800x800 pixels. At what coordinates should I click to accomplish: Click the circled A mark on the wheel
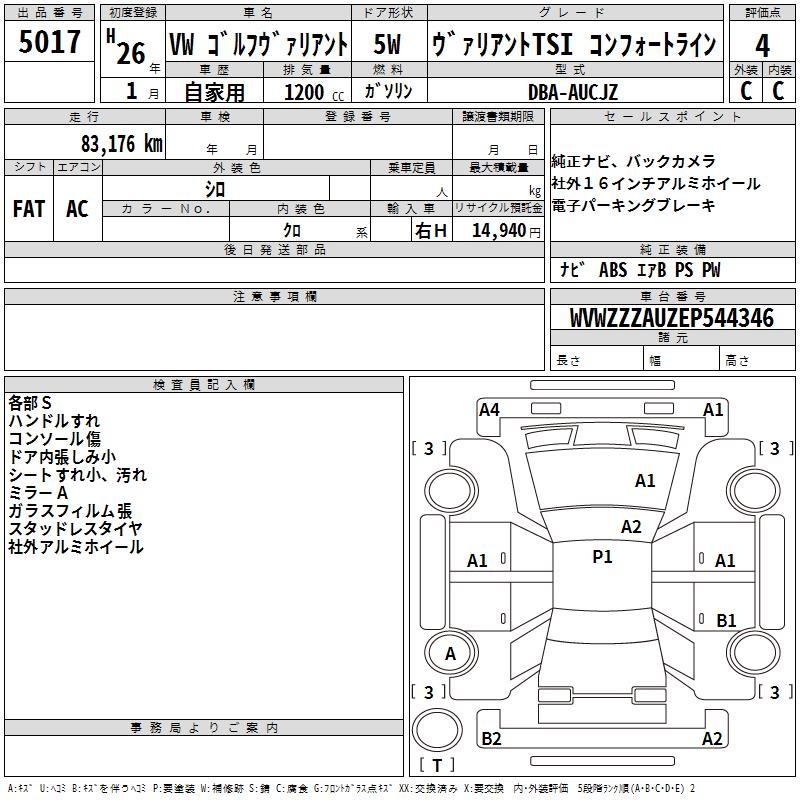450,653
